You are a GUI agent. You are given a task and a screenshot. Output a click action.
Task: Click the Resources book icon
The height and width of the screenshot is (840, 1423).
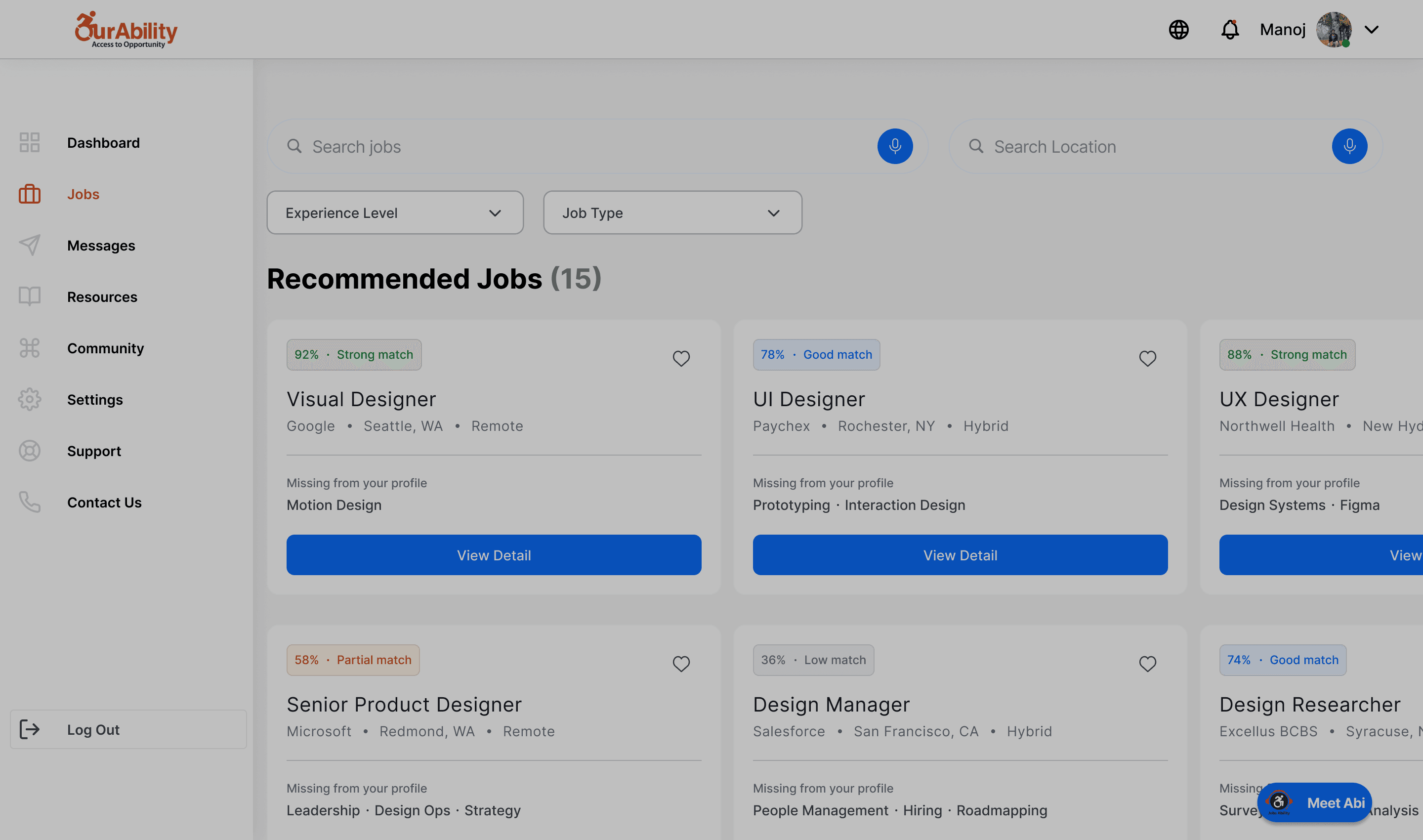(x=30, y=296)
